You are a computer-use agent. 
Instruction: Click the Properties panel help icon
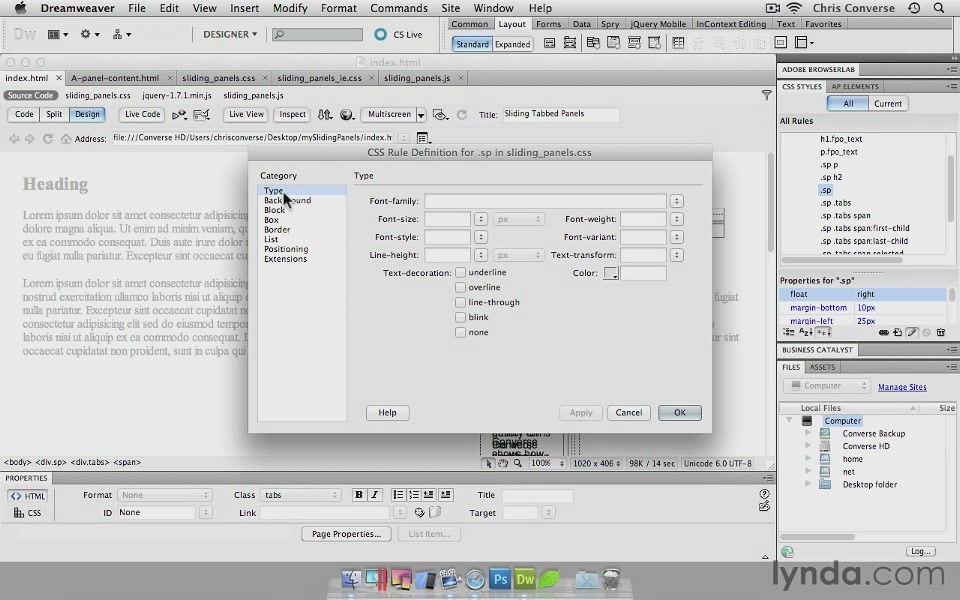(764, 493)
